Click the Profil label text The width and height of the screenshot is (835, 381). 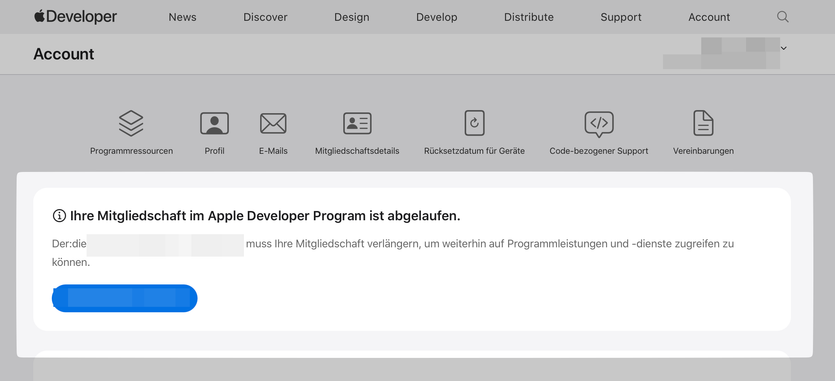215,151
